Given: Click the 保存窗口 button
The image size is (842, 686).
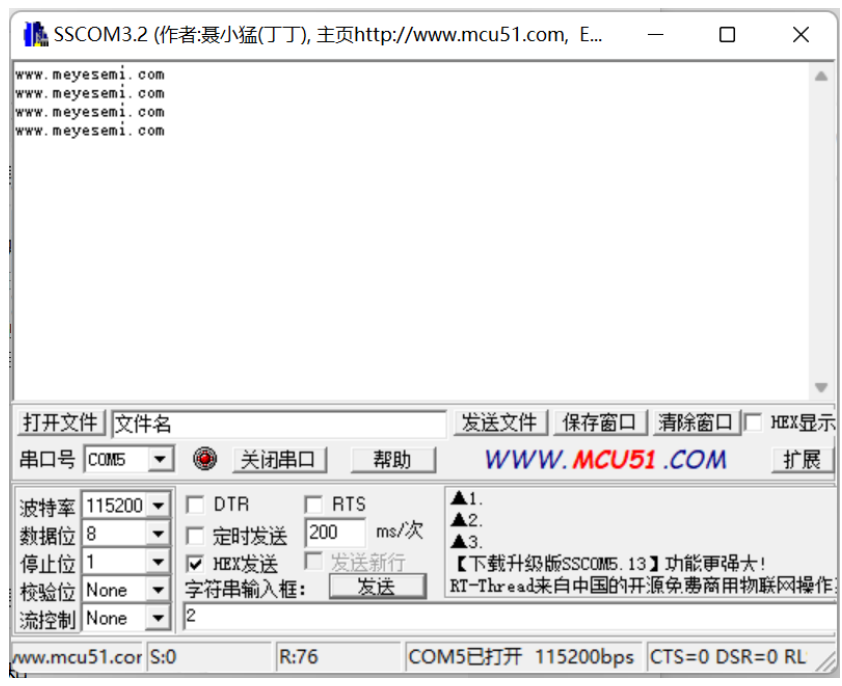Looking at the screenshot, I should (599, 423).
